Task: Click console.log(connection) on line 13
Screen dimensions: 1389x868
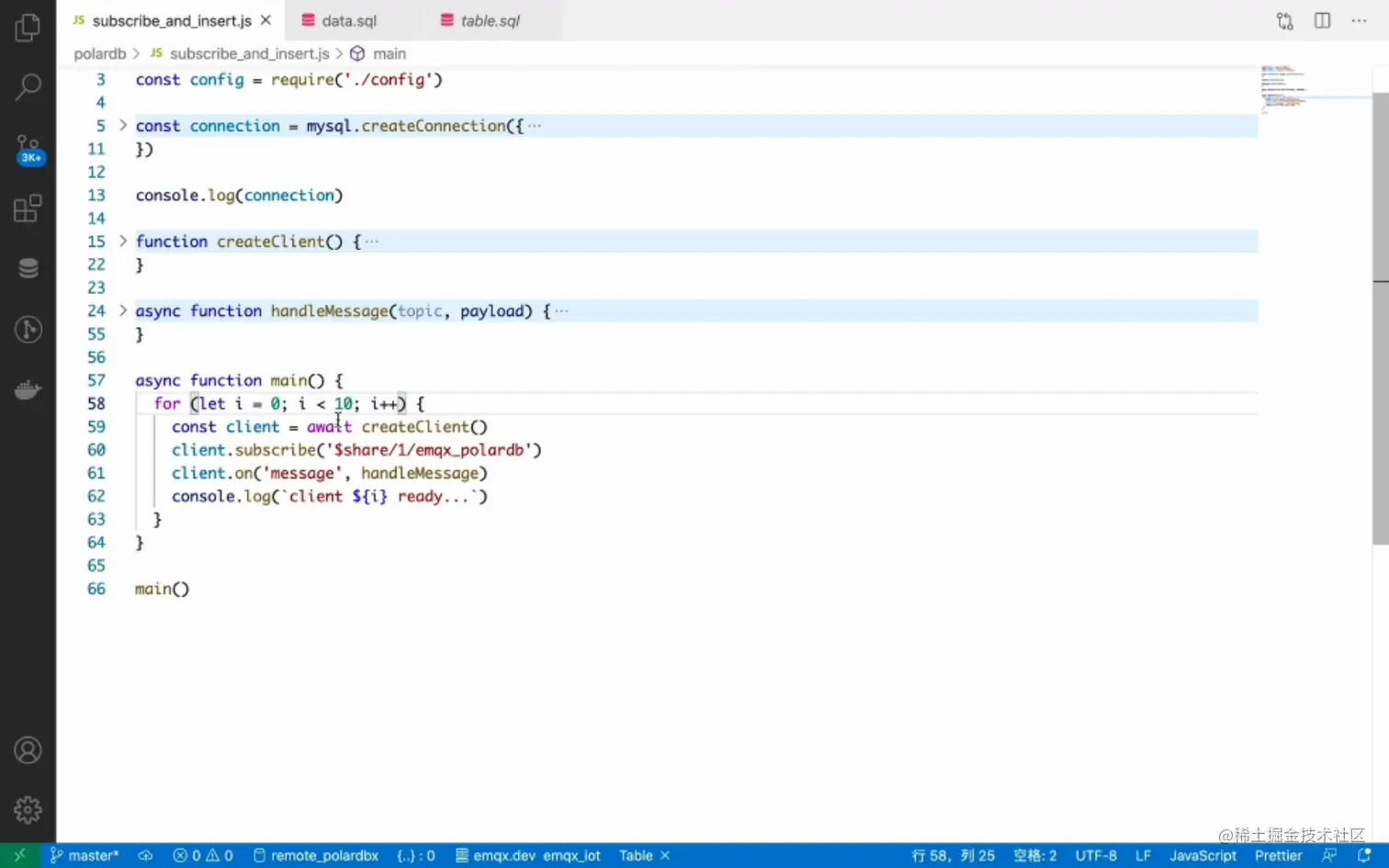Action: click(239, 196)
